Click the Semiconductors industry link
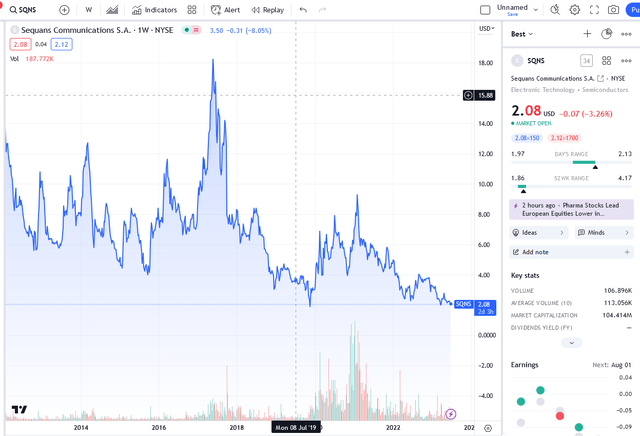This screenshot has width=640, height=436. pos(605,89)
